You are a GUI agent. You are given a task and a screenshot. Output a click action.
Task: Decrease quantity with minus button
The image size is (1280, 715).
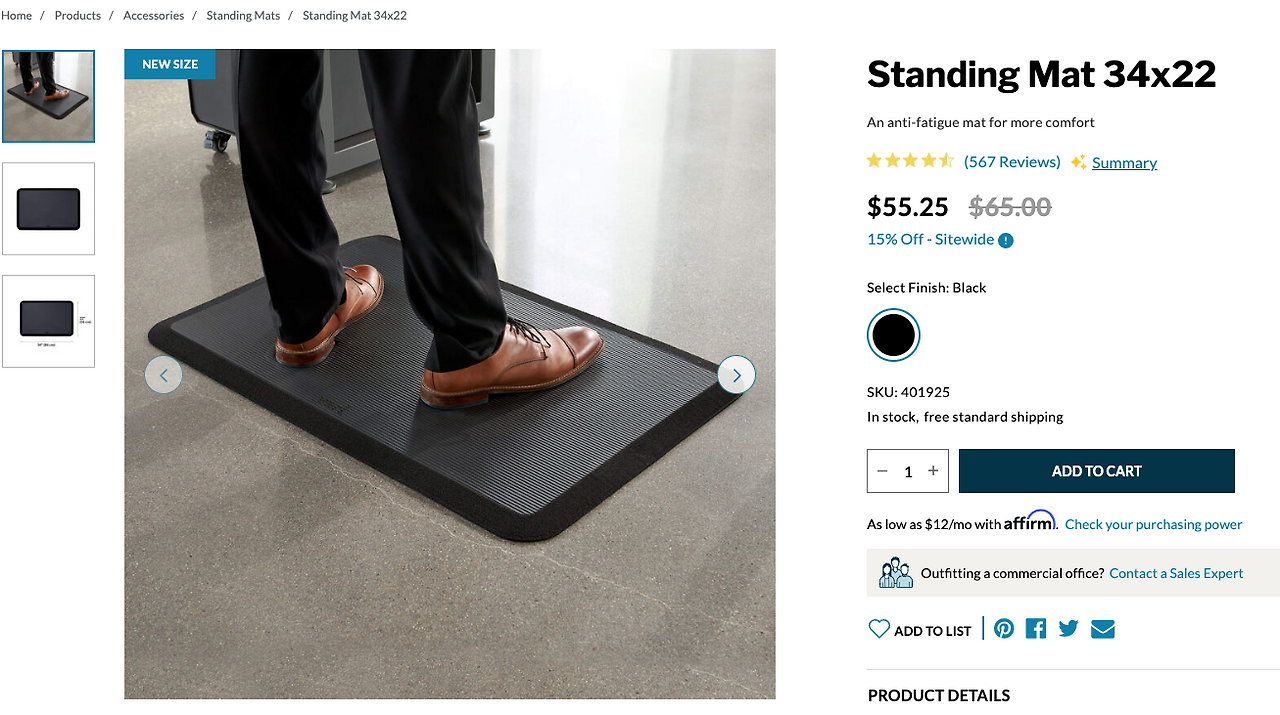(882, 471)
